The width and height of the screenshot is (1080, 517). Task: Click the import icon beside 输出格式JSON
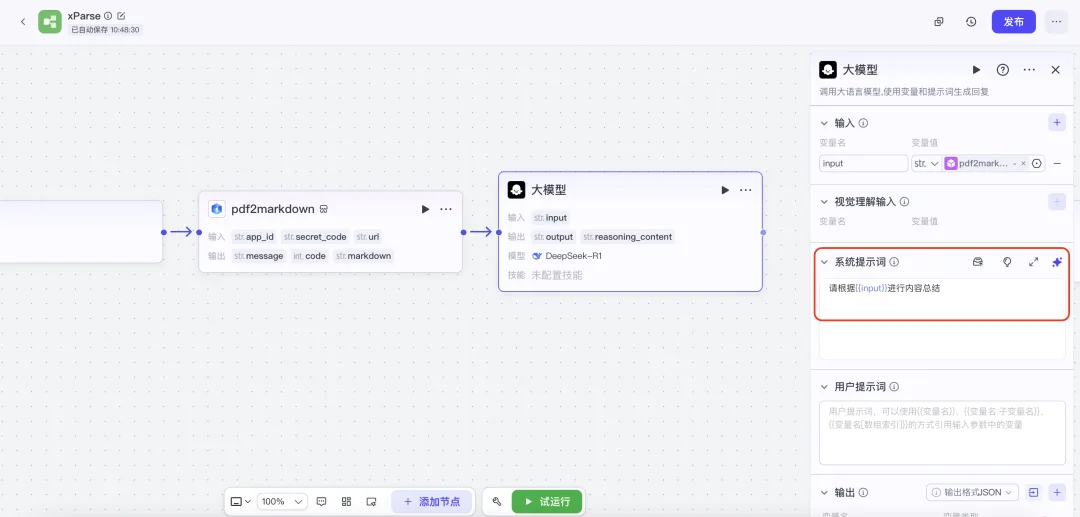(1033, 492)
